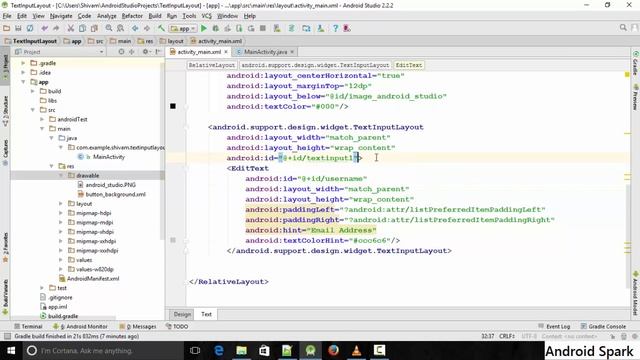Click the Cut scissors icon

coord(71,28)
